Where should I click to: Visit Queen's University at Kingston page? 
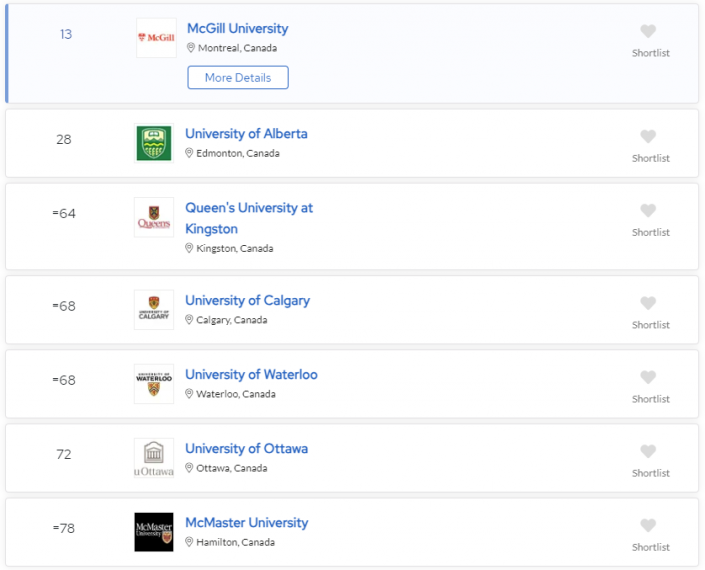[x=249, y=218]
